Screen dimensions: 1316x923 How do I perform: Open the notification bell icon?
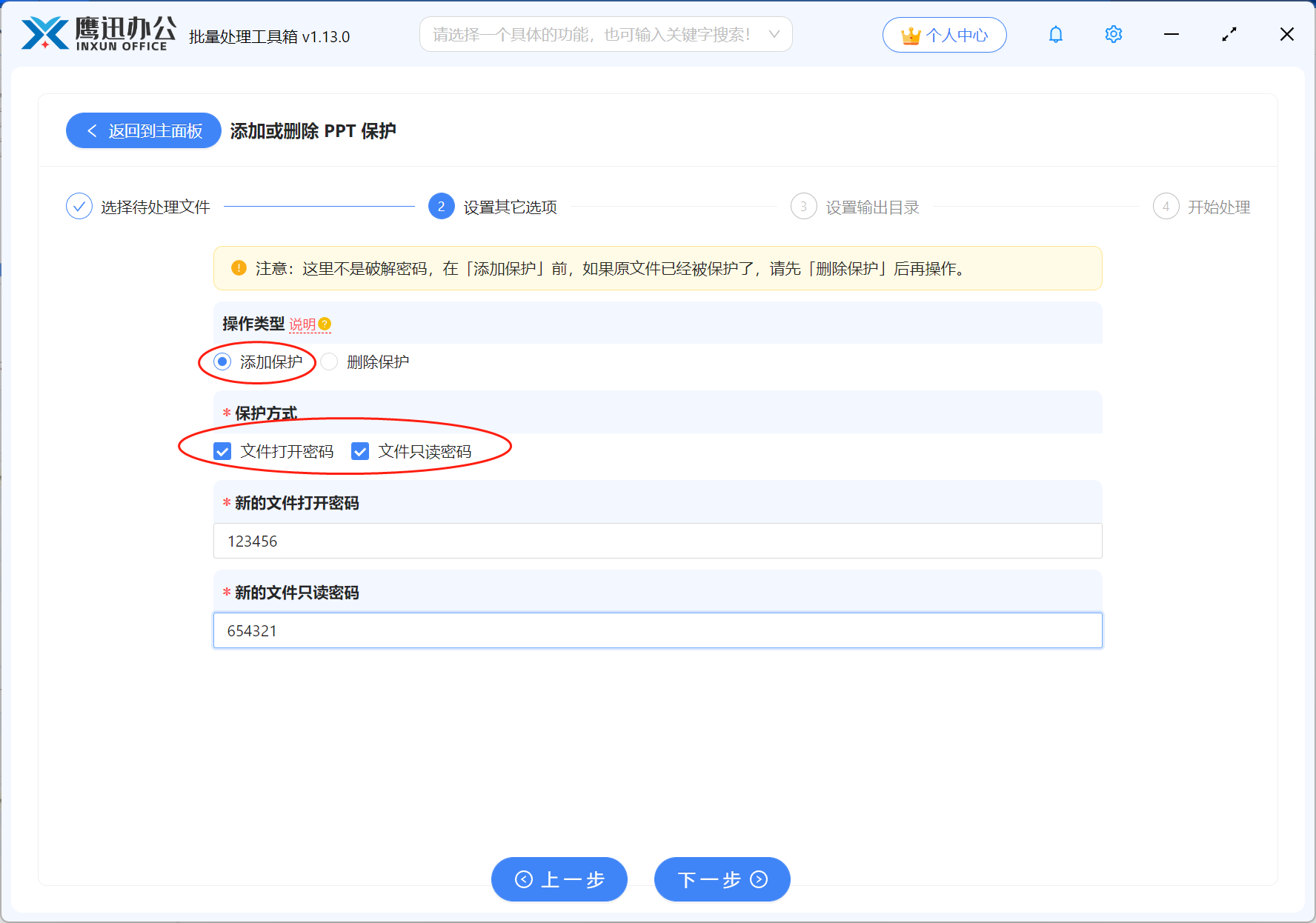(1055, 34)
